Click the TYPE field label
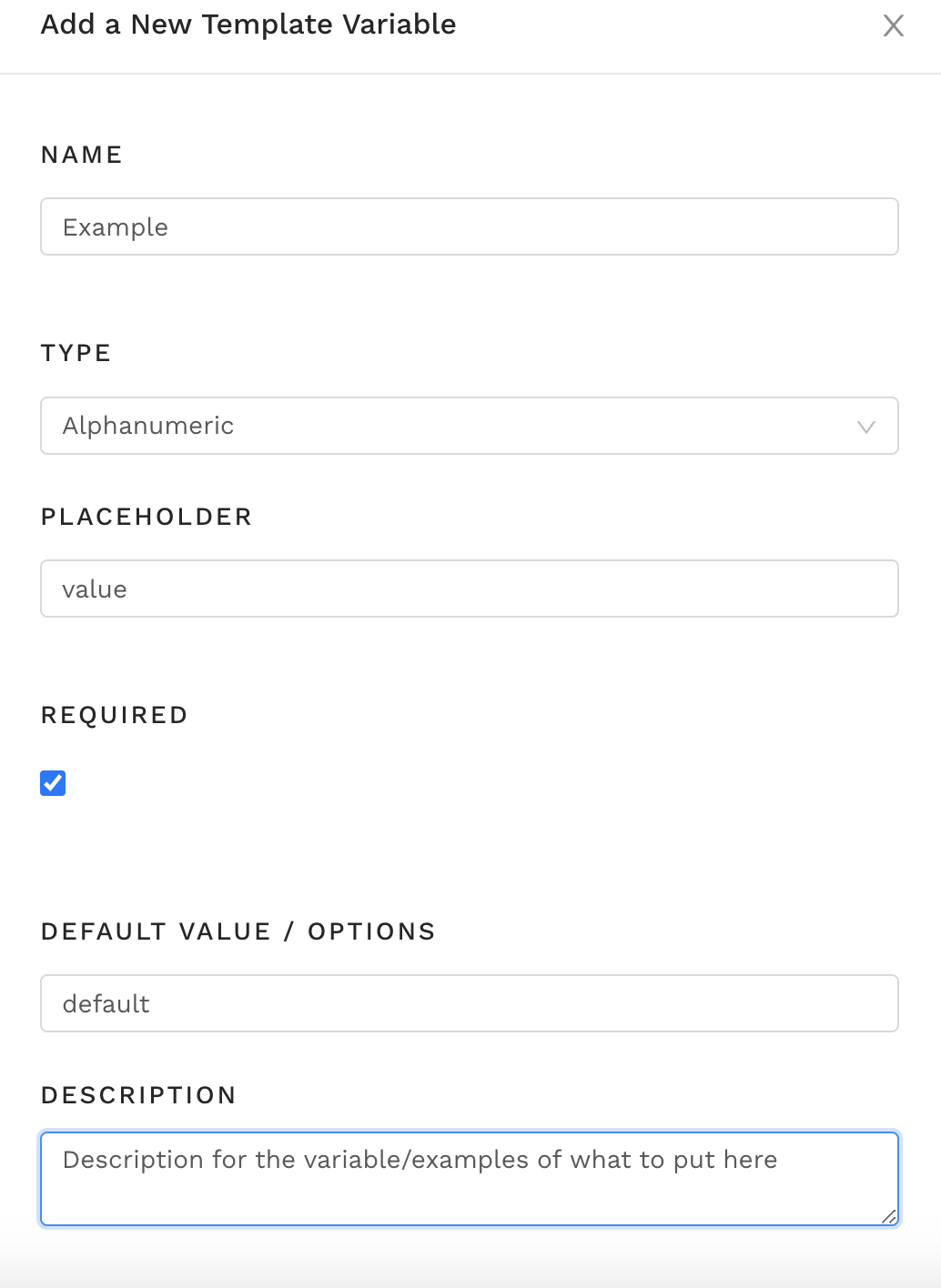This screenshot has width=941, height=1288. (76, 353)
